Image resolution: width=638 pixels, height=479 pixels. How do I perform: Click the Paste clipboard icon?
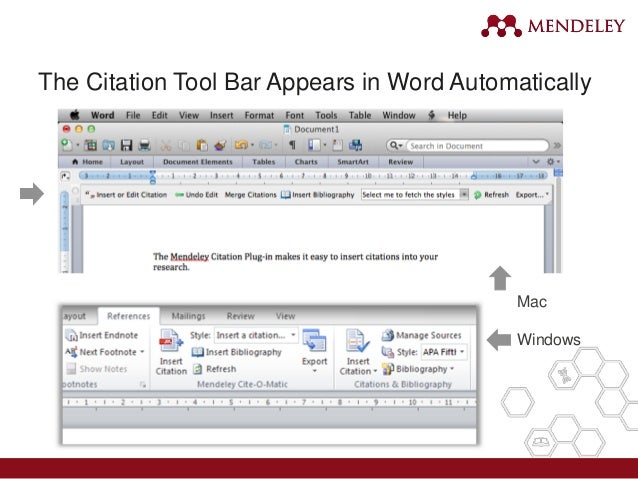[x=202, y=145]
